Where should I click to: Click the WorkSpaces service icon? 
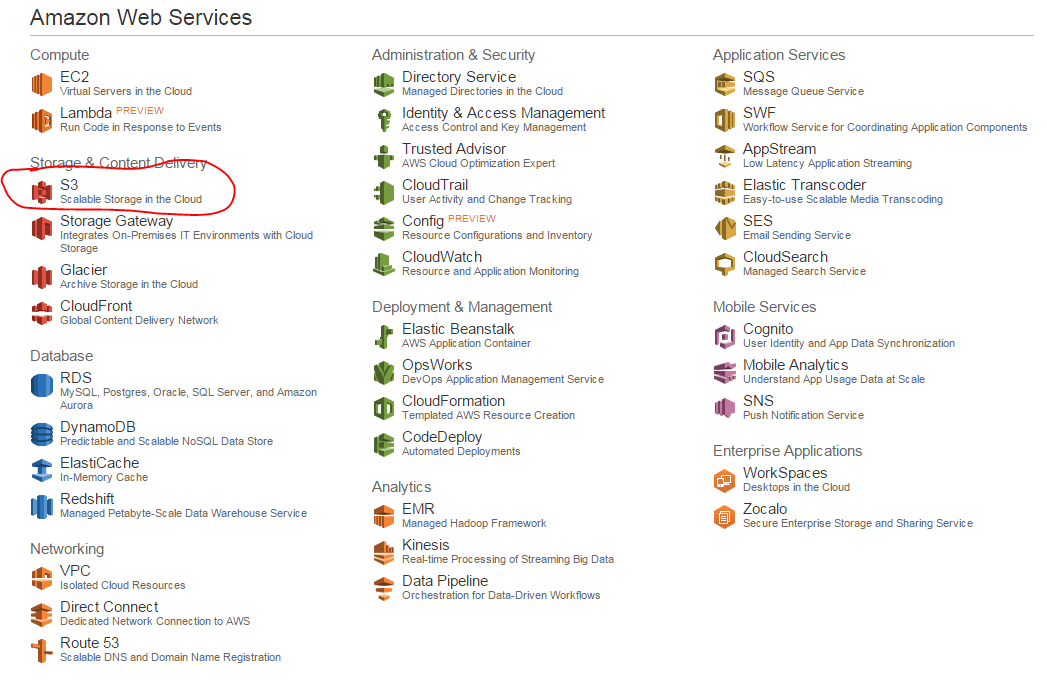click(725, 480)
